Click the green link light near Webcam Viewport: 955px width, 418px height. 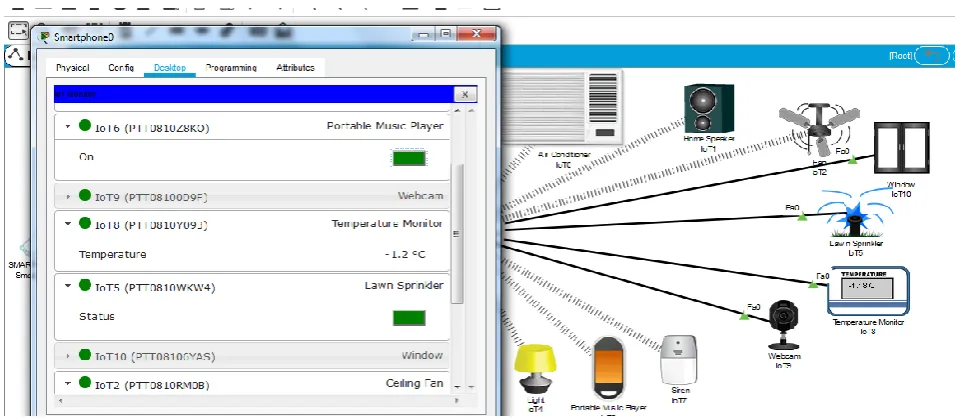tap(744, 316)
